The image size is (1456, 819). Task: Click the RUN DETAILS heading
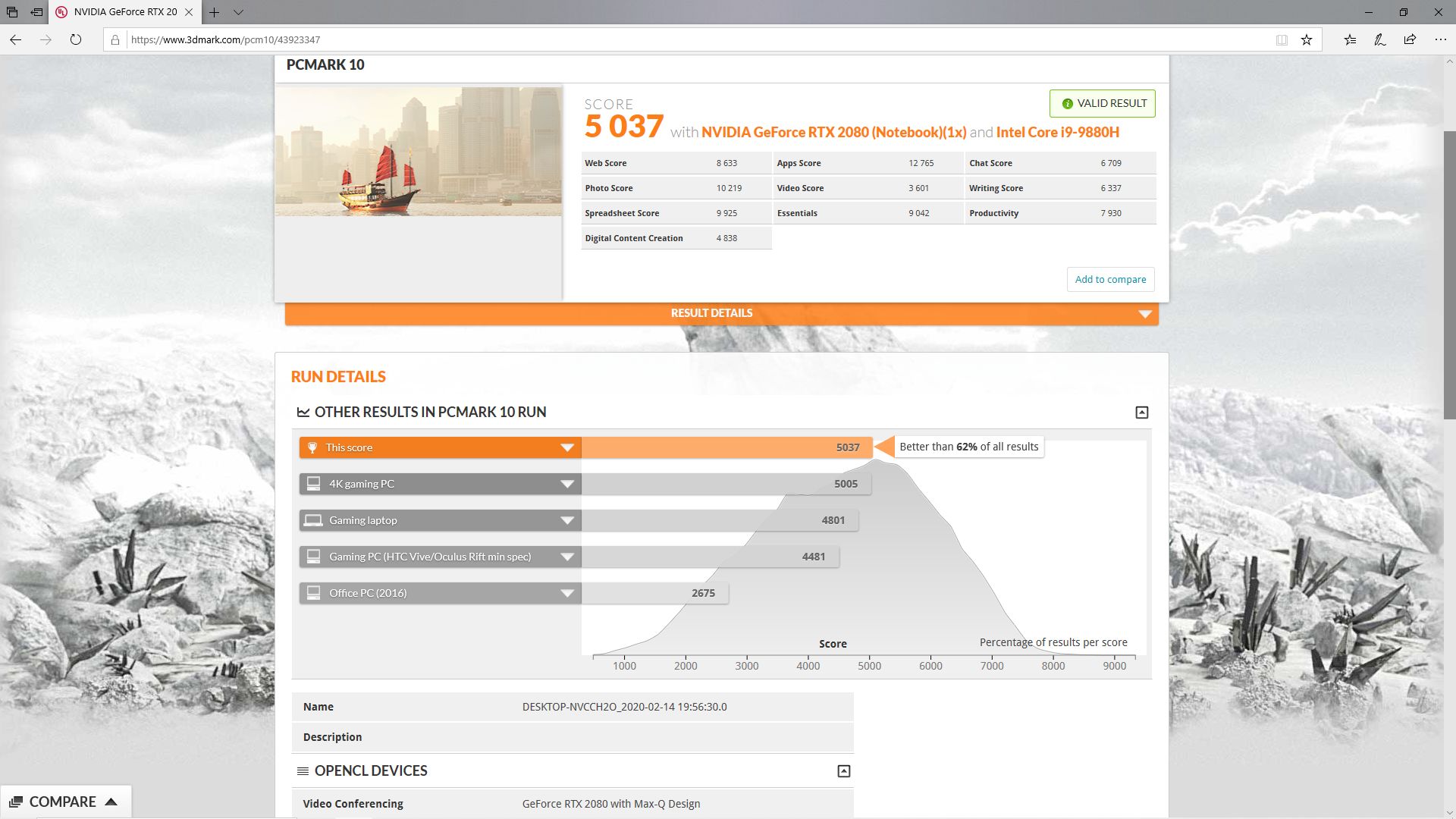click(x=338, y=377)
